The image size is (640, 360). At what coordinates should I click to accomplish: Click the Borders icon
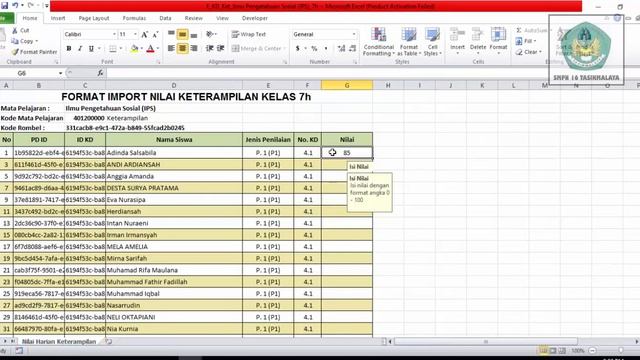(113, 49)
